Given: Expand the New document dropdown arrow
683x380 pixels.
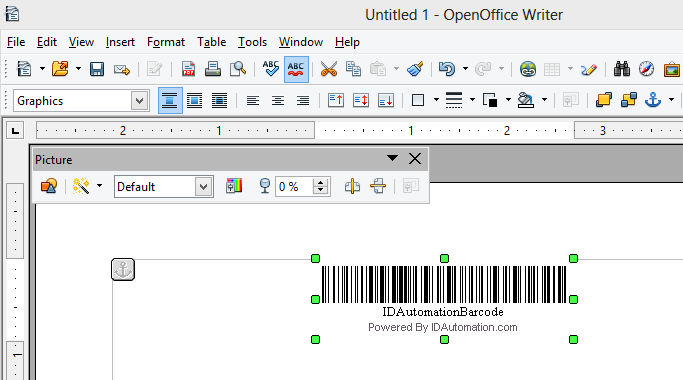Looking at the screenshot, I should 42,69.
